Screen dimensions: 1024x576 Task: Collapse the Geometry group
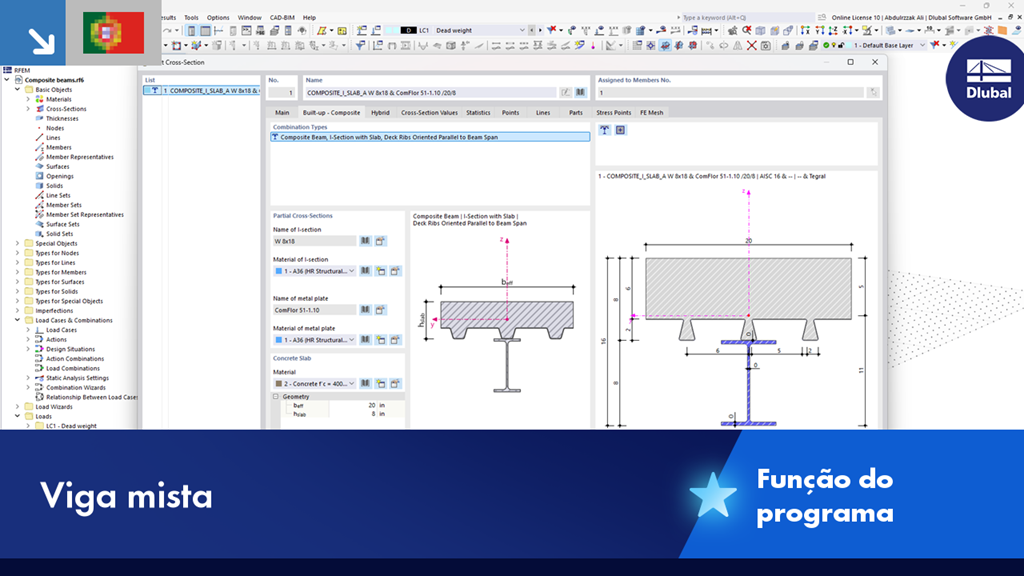(276, 396)
